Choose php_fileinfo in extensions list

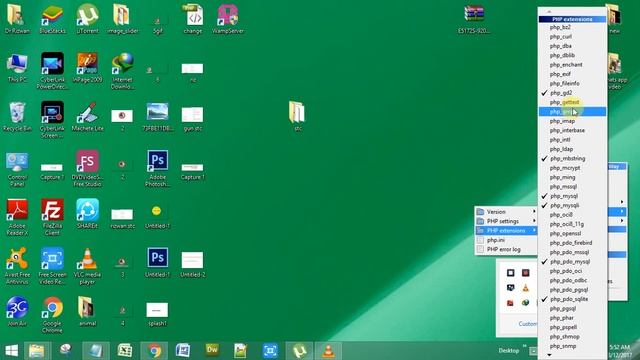click(572, 83)
